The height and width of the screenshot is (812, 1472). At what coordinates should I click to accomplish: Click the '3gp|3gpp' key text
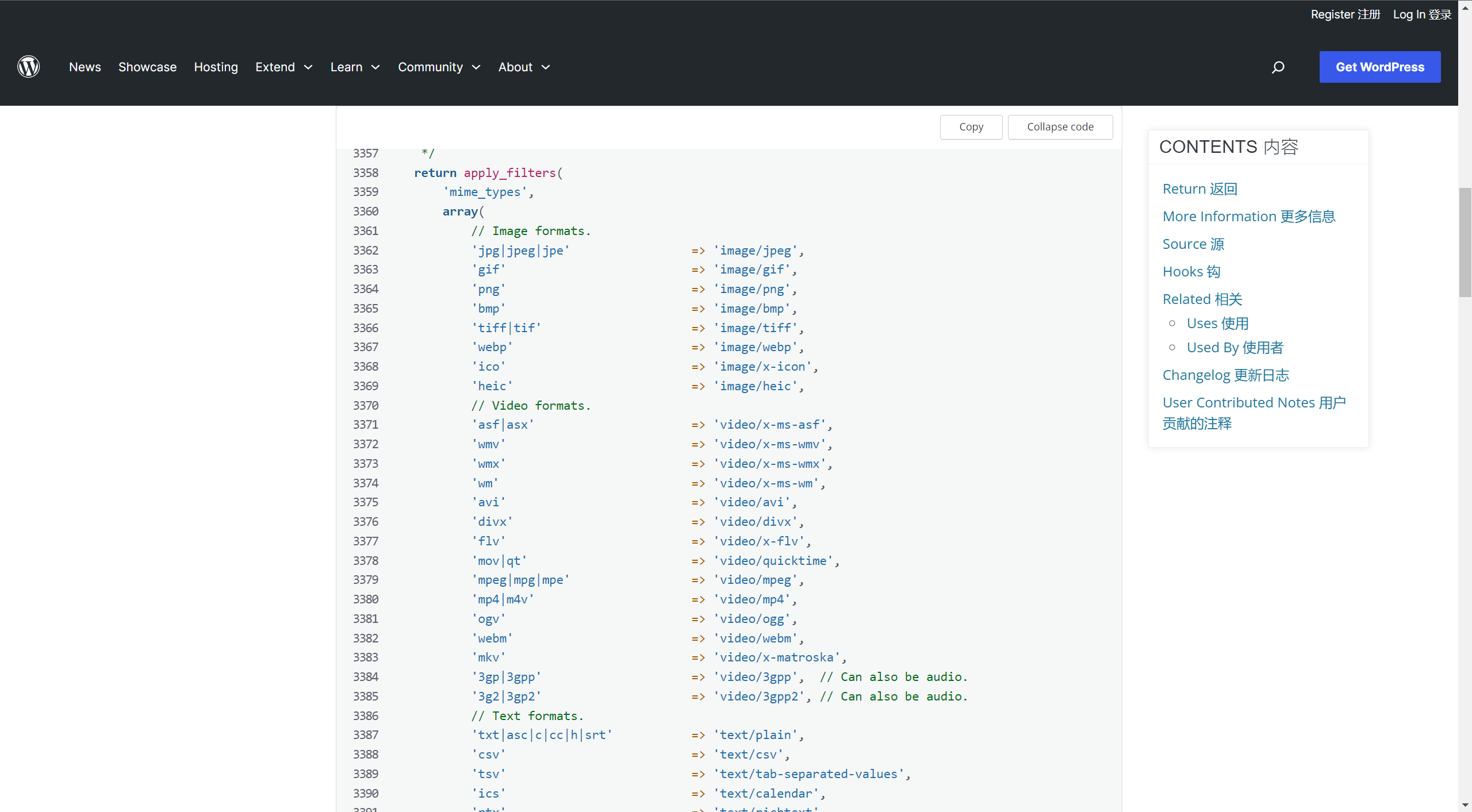click(507, 677)
